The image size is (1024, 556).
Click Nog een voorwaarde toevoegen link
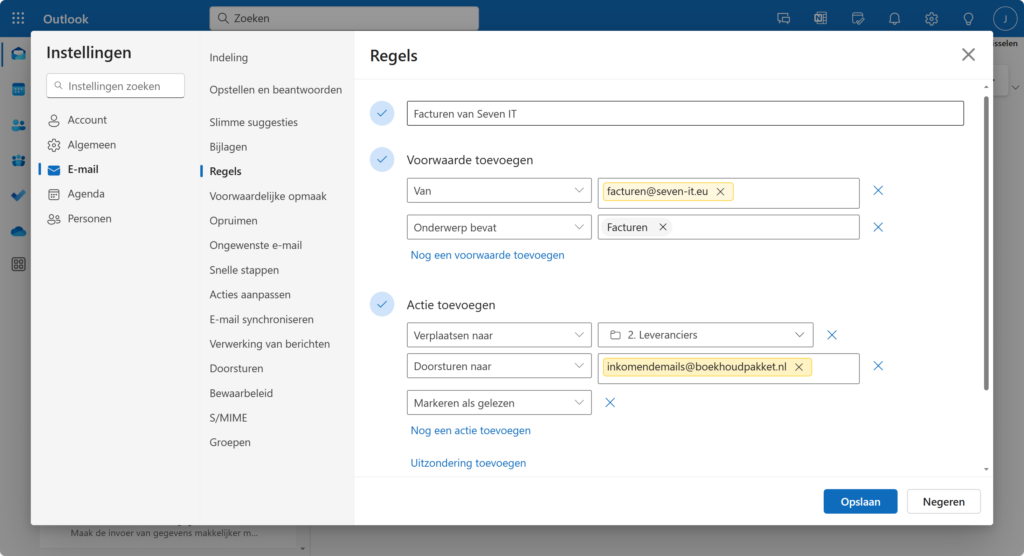point(487,255)
